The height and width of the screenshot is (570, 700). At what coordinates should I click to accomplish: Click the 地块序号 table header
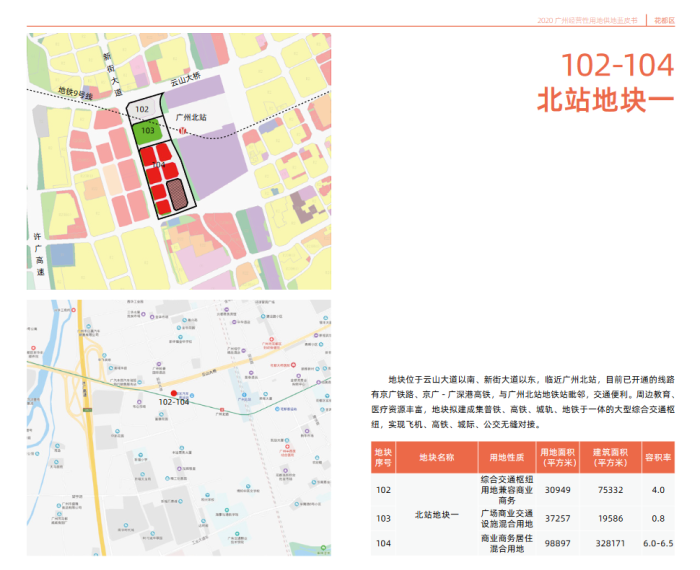pyautogui.click(x=383, y=457)
